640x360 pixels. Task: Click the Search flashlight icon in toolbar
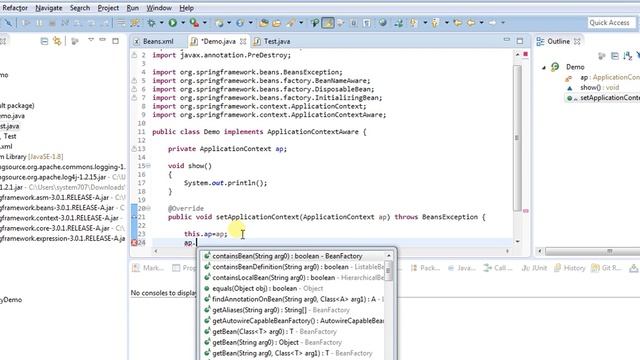click(x=291, y=23)
